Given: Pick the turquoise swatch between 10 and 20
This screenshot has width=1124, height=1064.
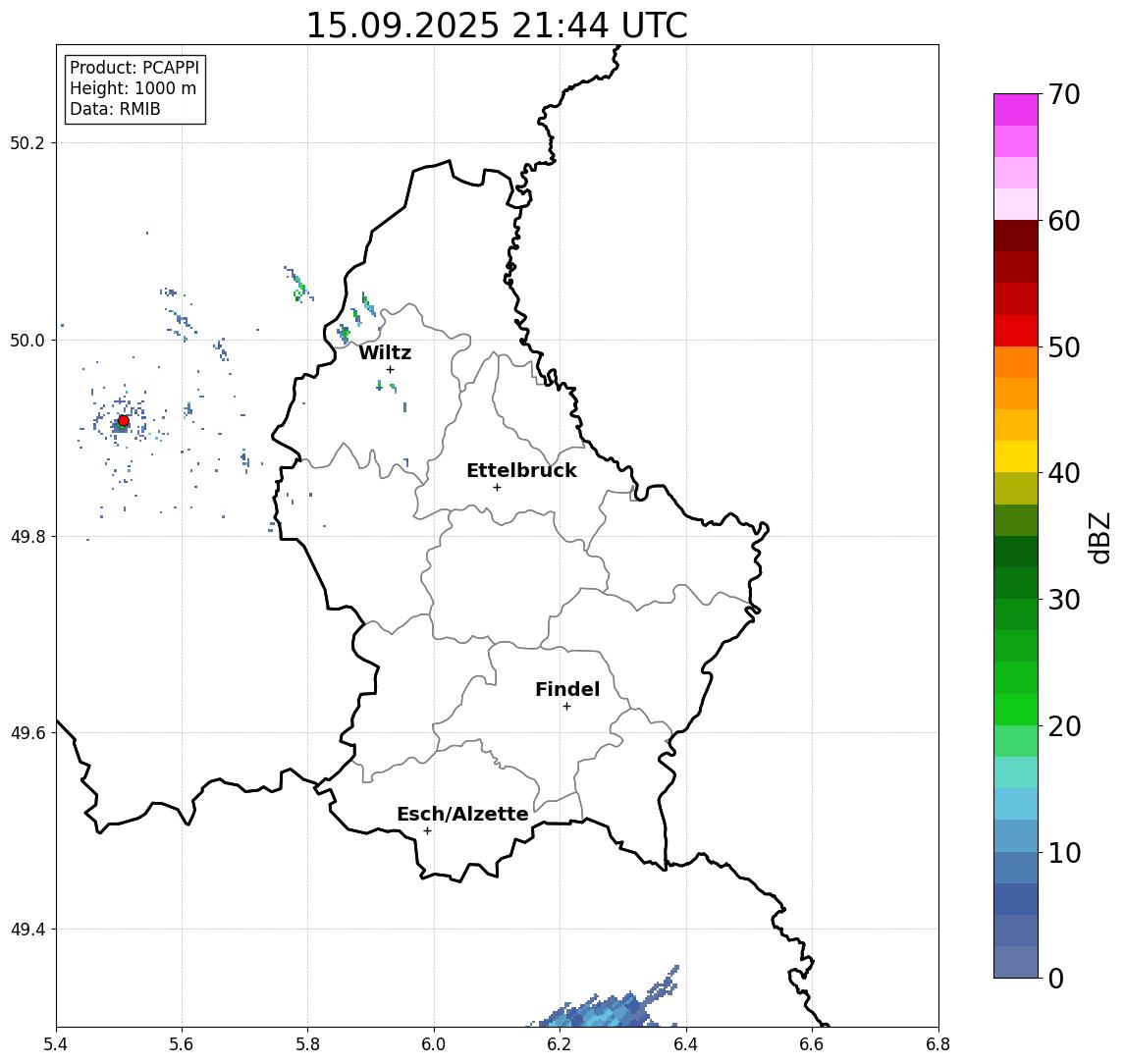Looking at the screenshot, I should (1016, 772).
